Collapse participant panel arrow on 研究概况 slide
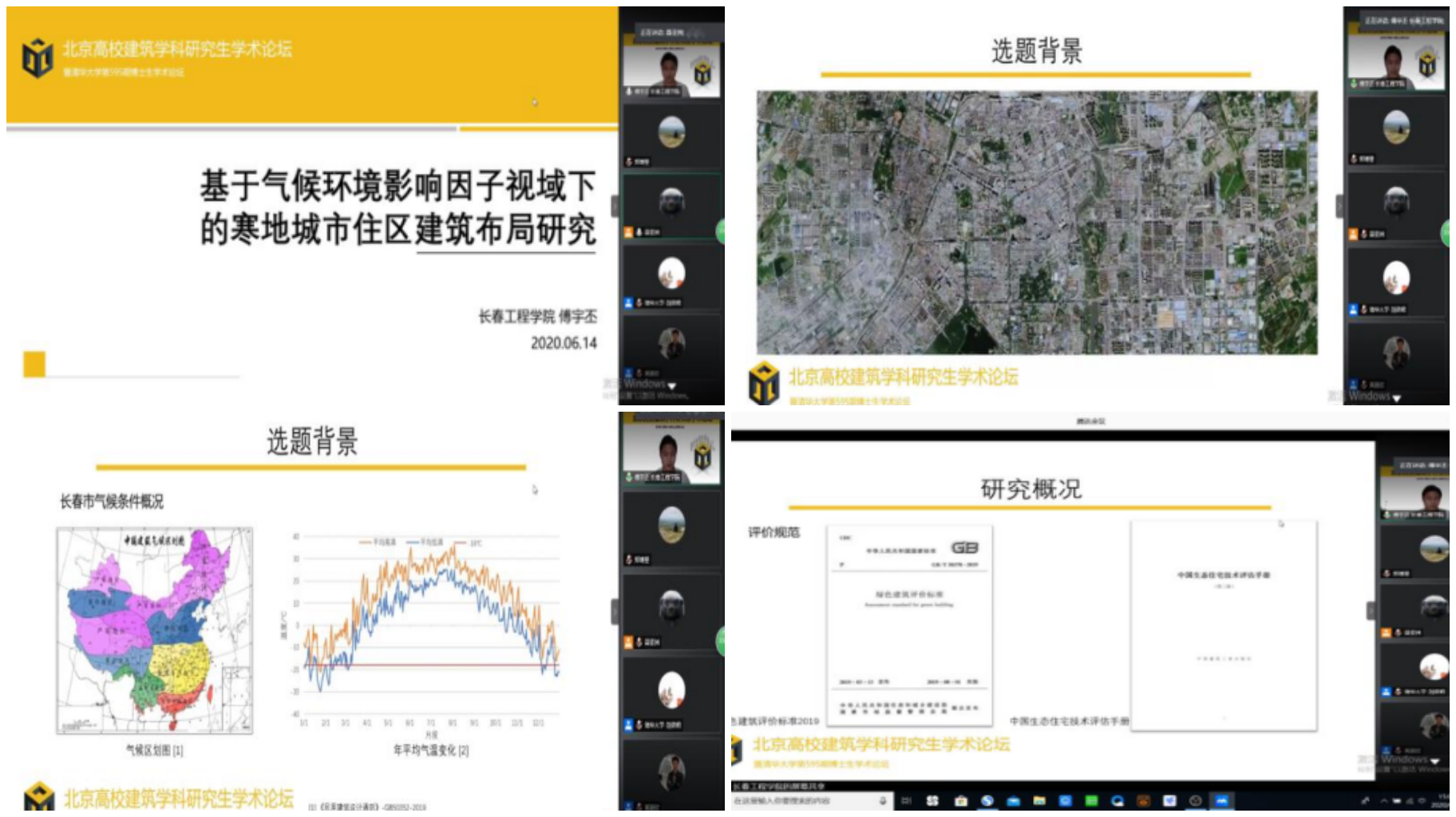 (1371, 610)
